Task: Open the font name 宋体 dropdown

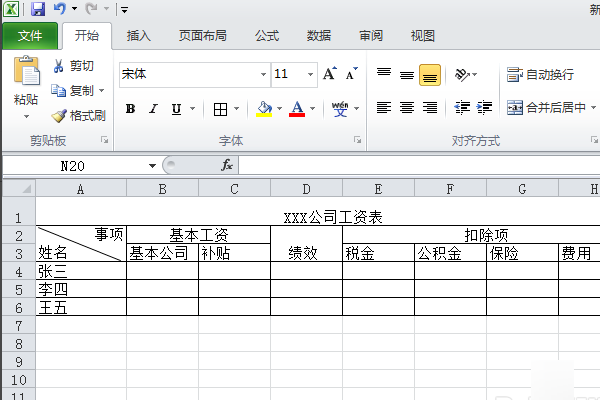Action: click(263, 74)
